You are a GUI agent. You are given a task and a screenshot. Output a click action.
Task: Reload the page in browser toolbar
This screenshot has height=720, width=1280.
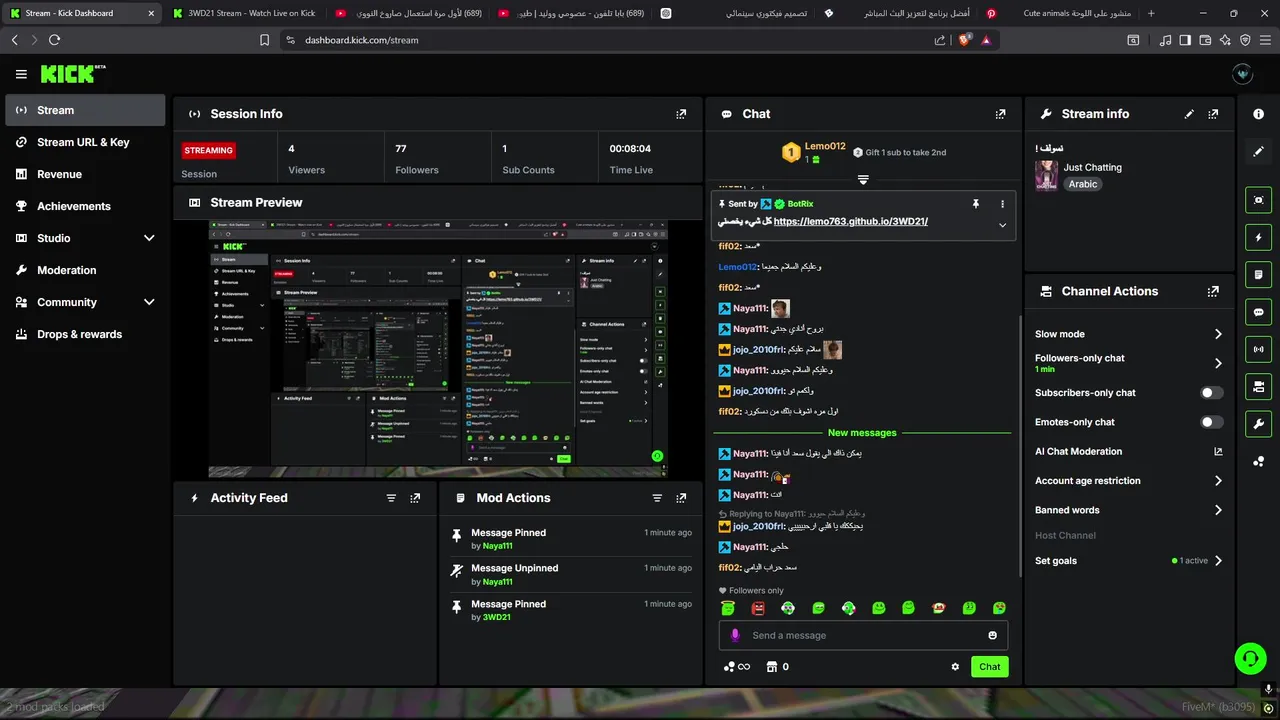click(x=54, y=40)
